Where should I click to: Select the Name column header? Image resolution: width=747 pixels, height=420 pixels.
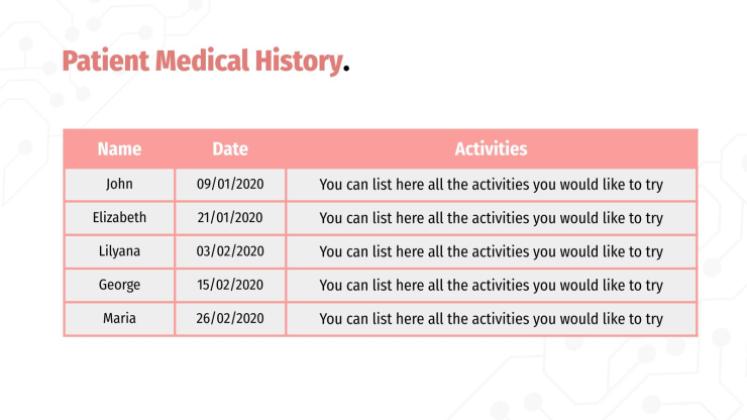(x=119, y=149)
